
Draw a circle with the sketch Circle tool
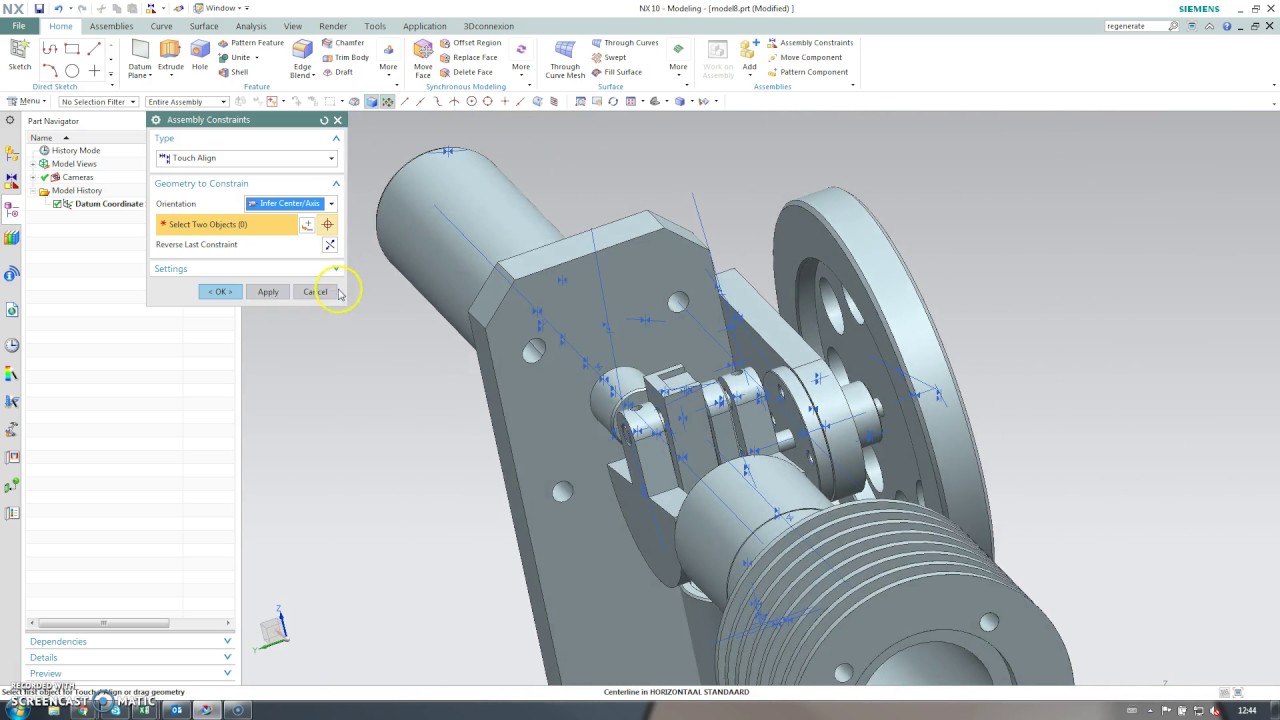click(72, 71)
